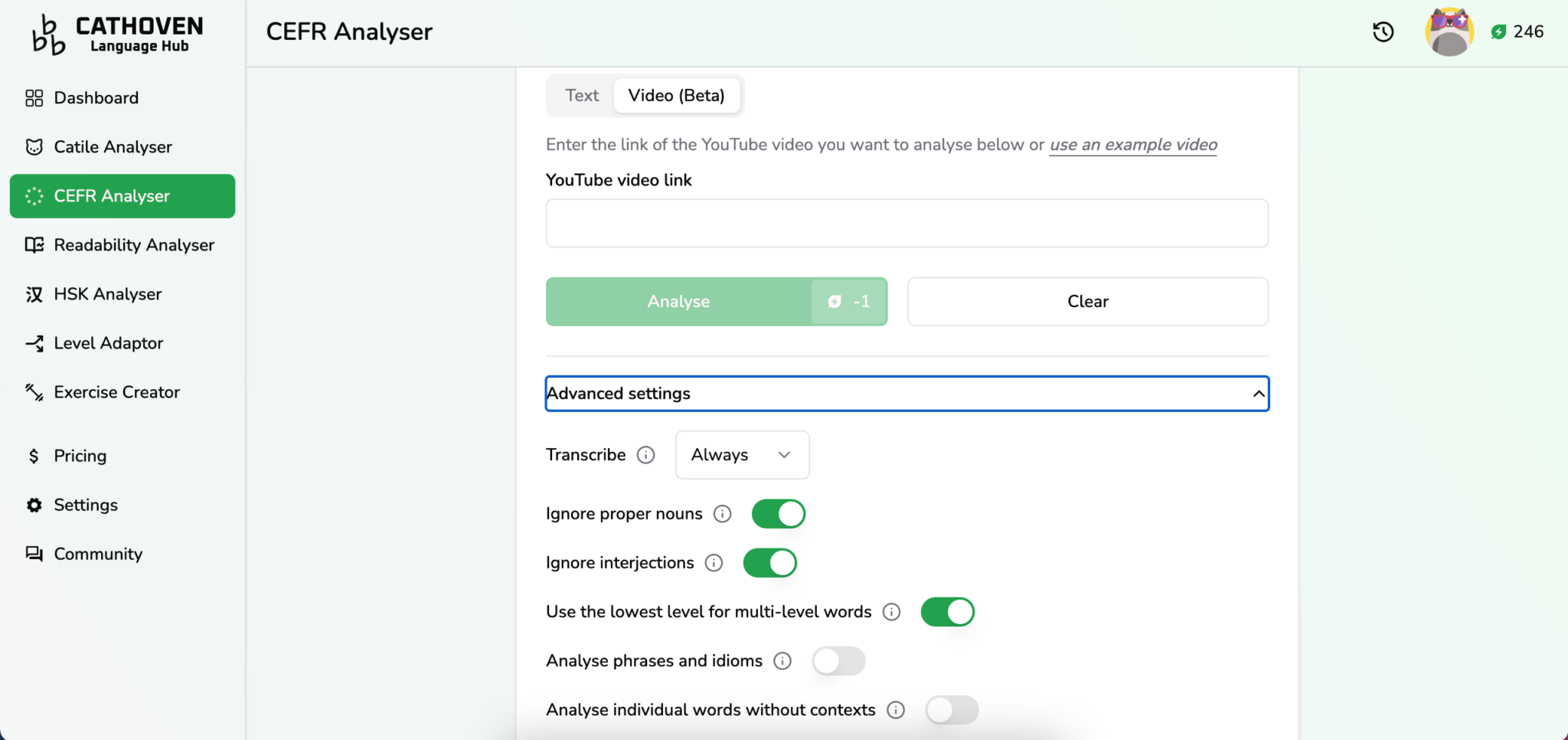This screenshot has width=1568, height=740.
Task: Open analysis history with the clock icon
Action: click(x=1383, y=31)
